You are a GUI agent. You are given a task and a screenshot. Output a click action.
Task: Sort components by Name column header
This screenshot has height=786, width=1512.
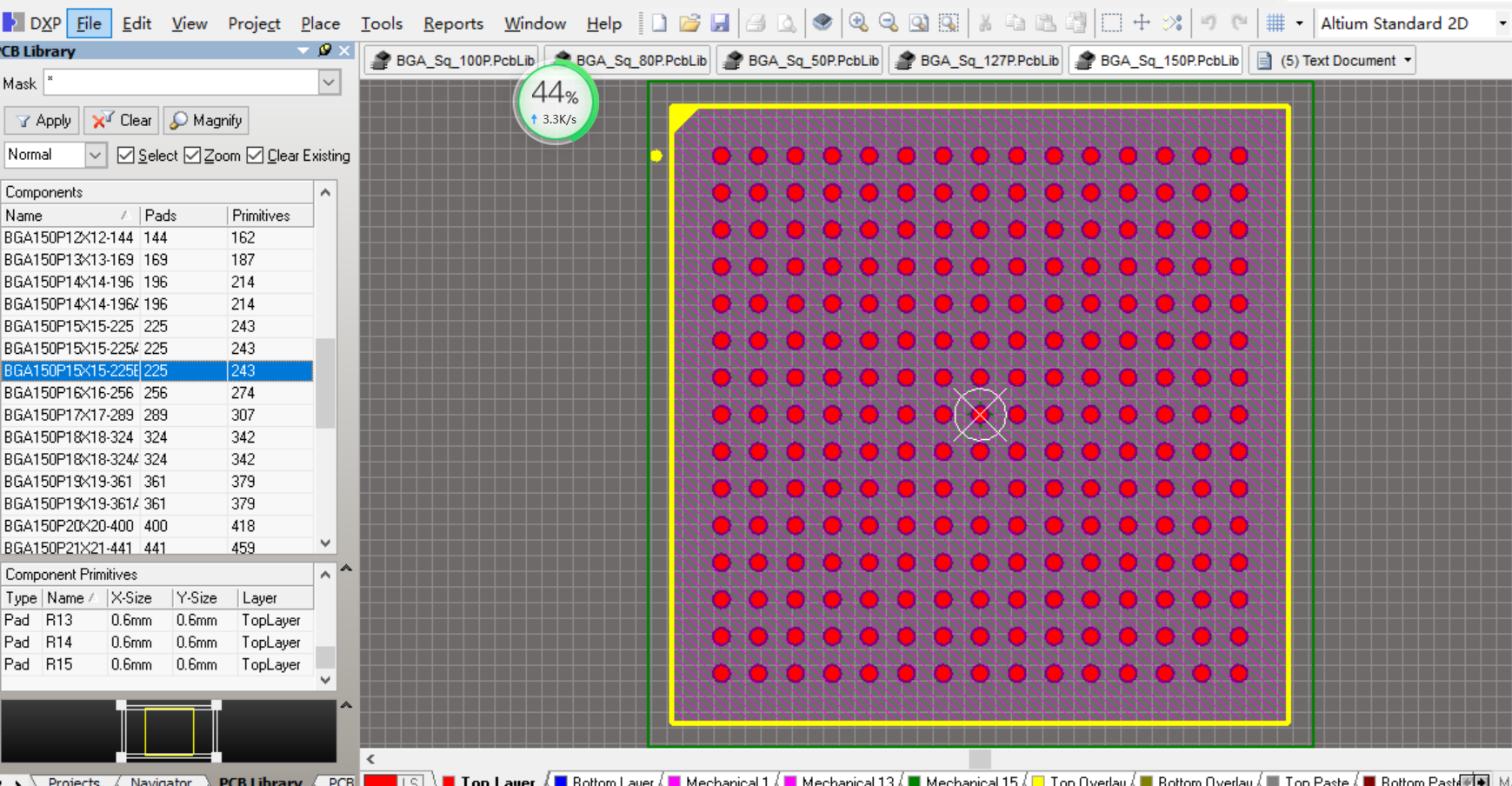[70, 215]
